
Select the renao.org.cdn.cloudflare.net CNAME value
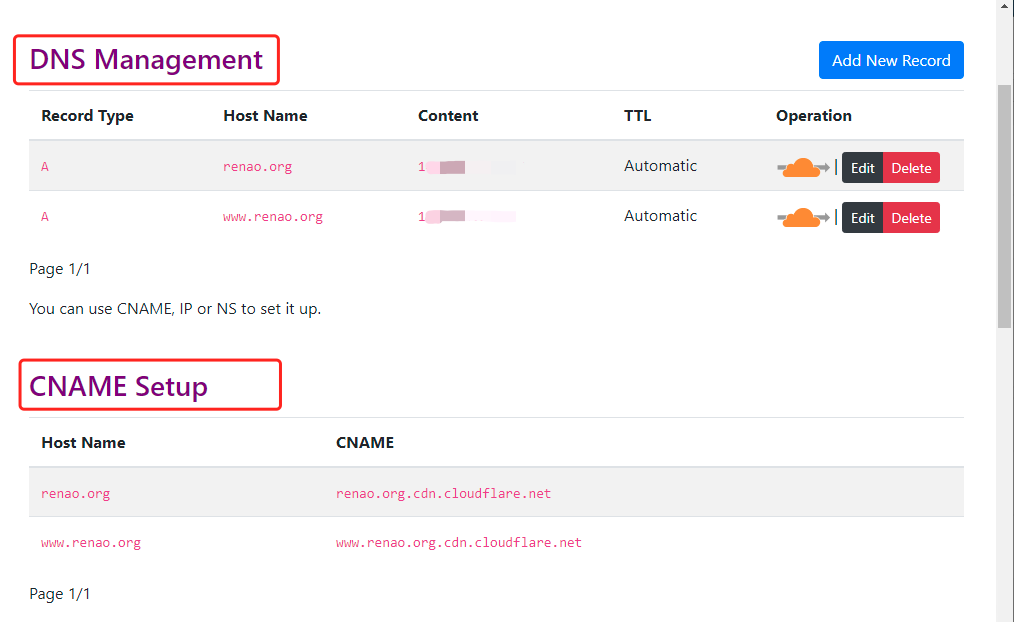(443, 493)
